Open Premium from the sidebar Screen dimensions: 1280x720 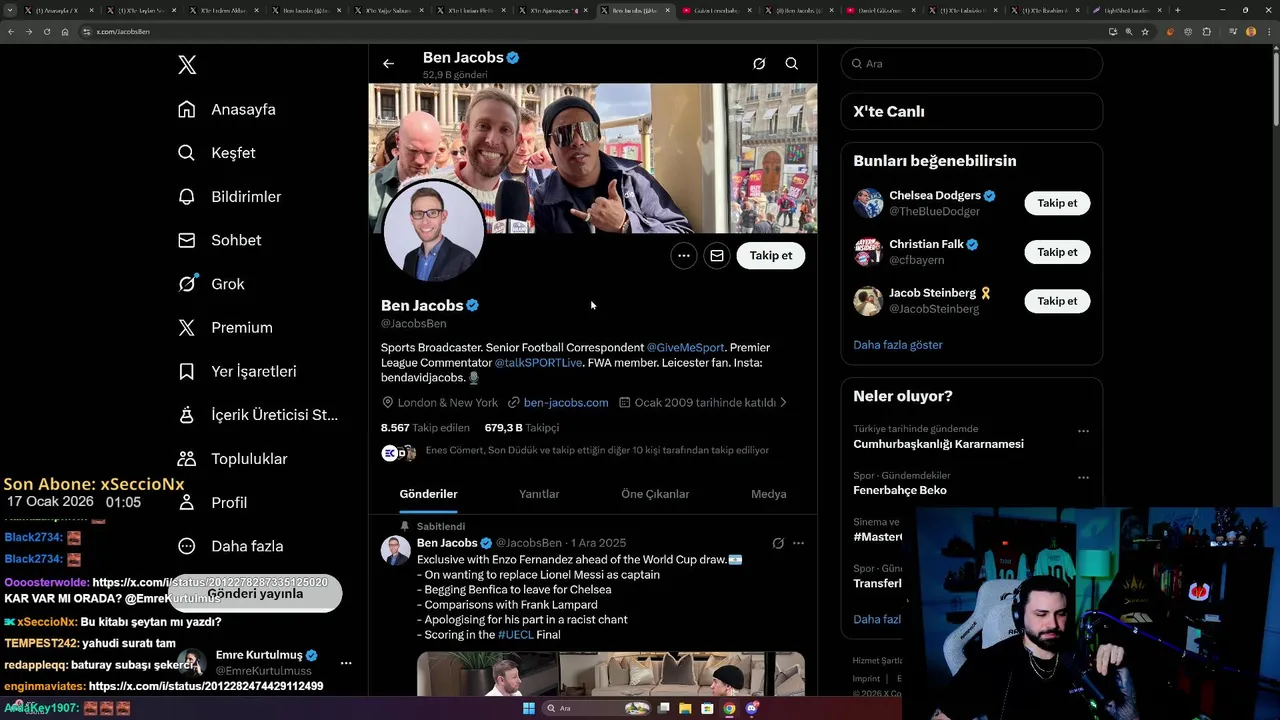[225, 327]
